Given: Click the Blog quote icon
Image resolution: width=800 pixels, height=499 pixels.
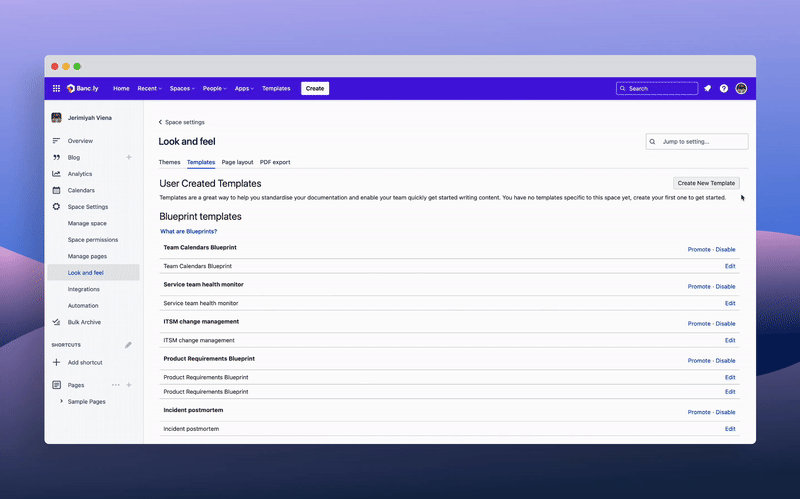Looking at the screenshot, I should tap(56, 157).
